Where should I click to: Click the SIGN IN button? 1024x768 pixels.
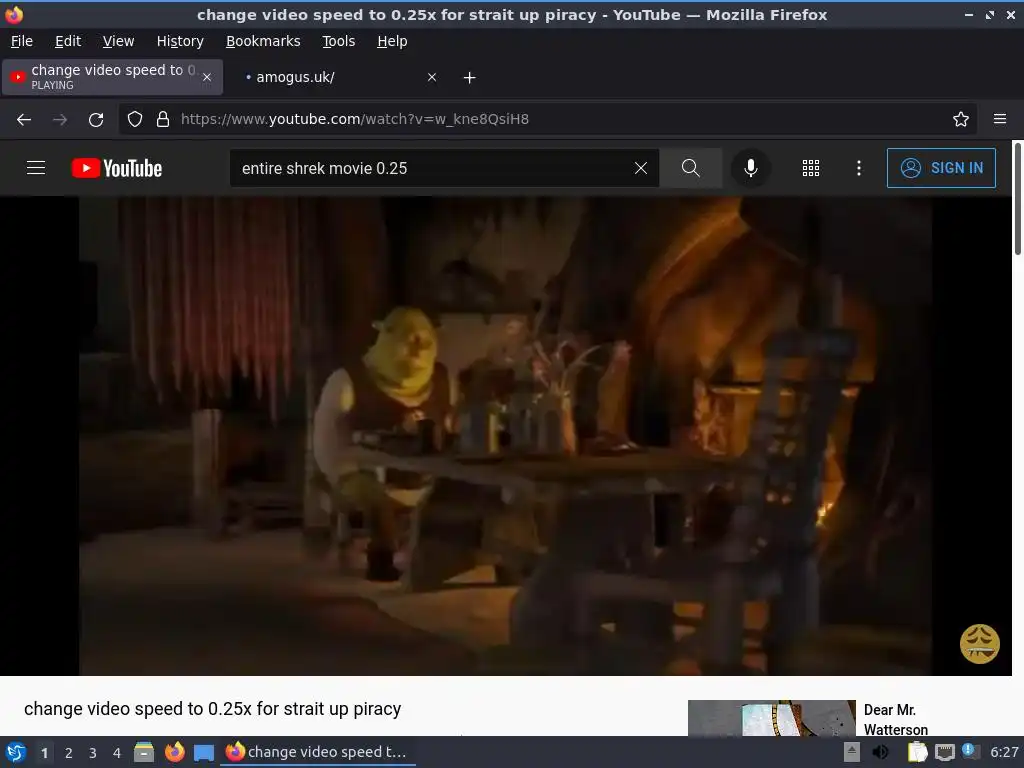(941, 168)
